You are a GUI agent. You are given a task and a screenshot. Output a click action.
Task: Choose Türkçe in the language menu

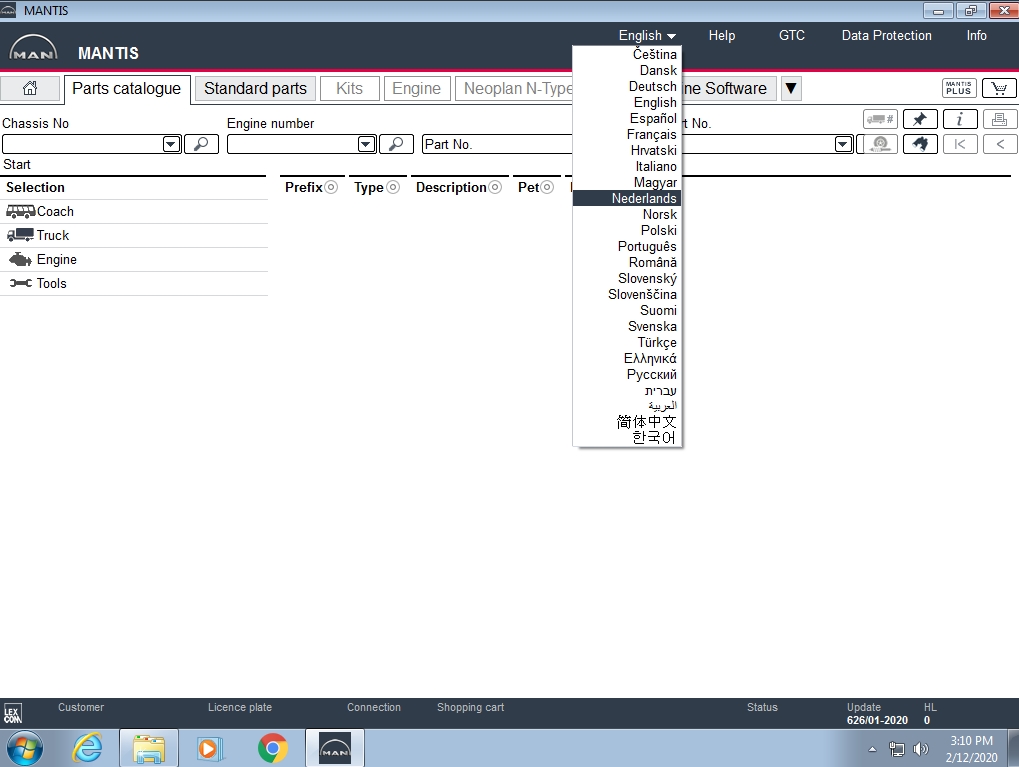pyautogui.click(x=627, y=343)
